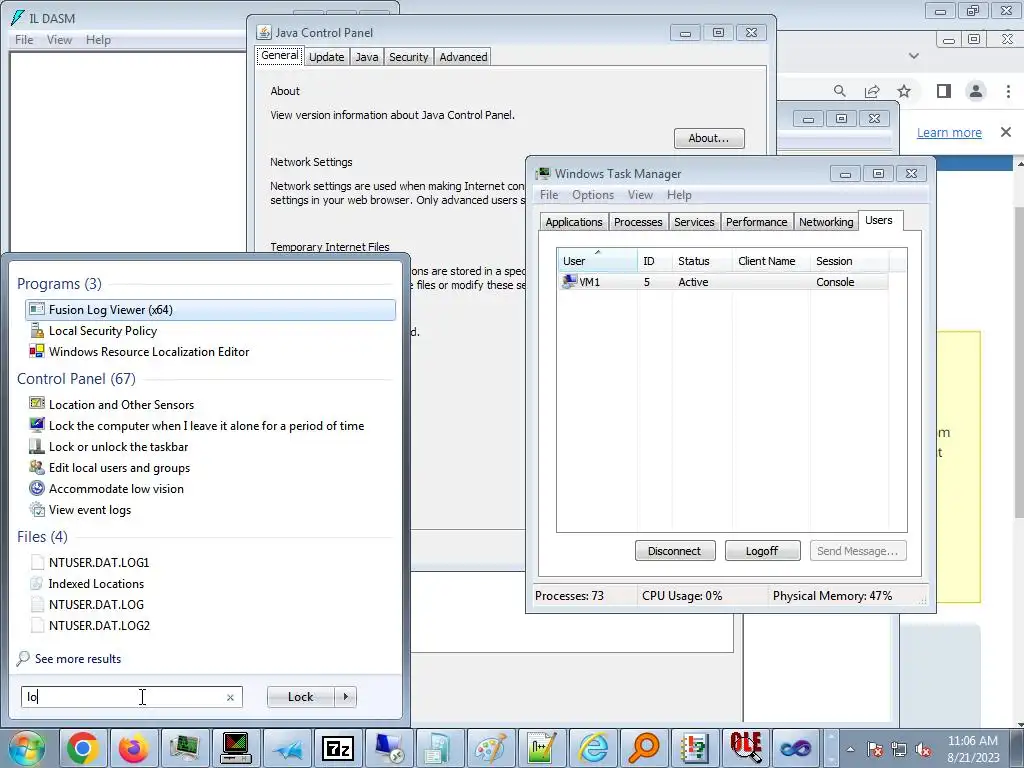Sort by Session column in Task Manager
This screenshot has height=768, width=1024.
(x=849, y=261)
